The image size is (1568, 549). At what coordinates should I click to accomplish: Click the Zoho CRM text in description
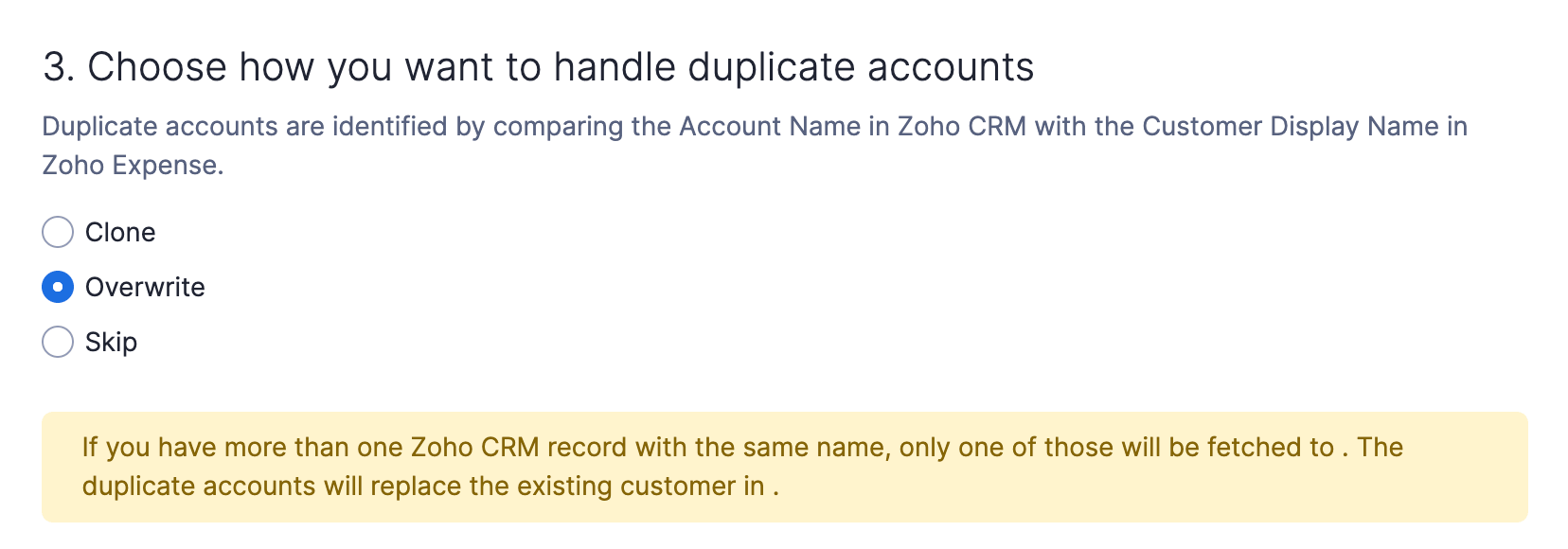(x=954, y=126)
